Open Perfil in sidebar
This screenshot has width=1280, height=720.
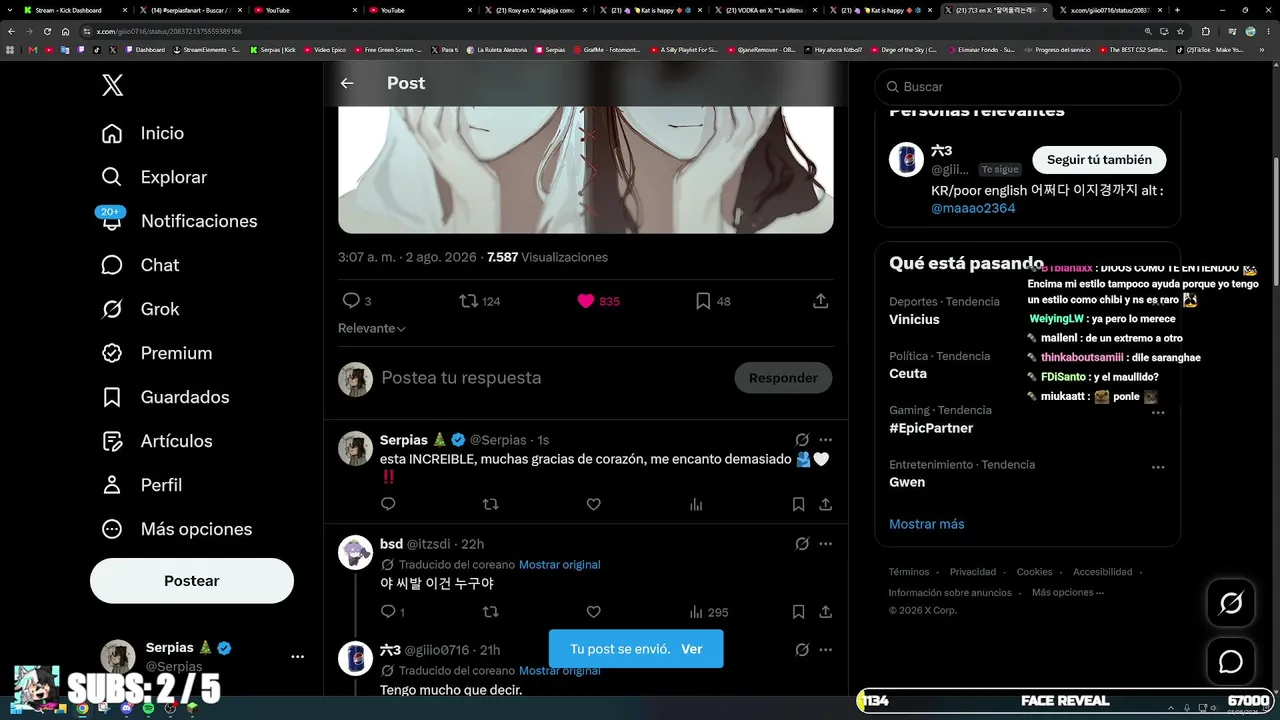click(x=141, y=485)
